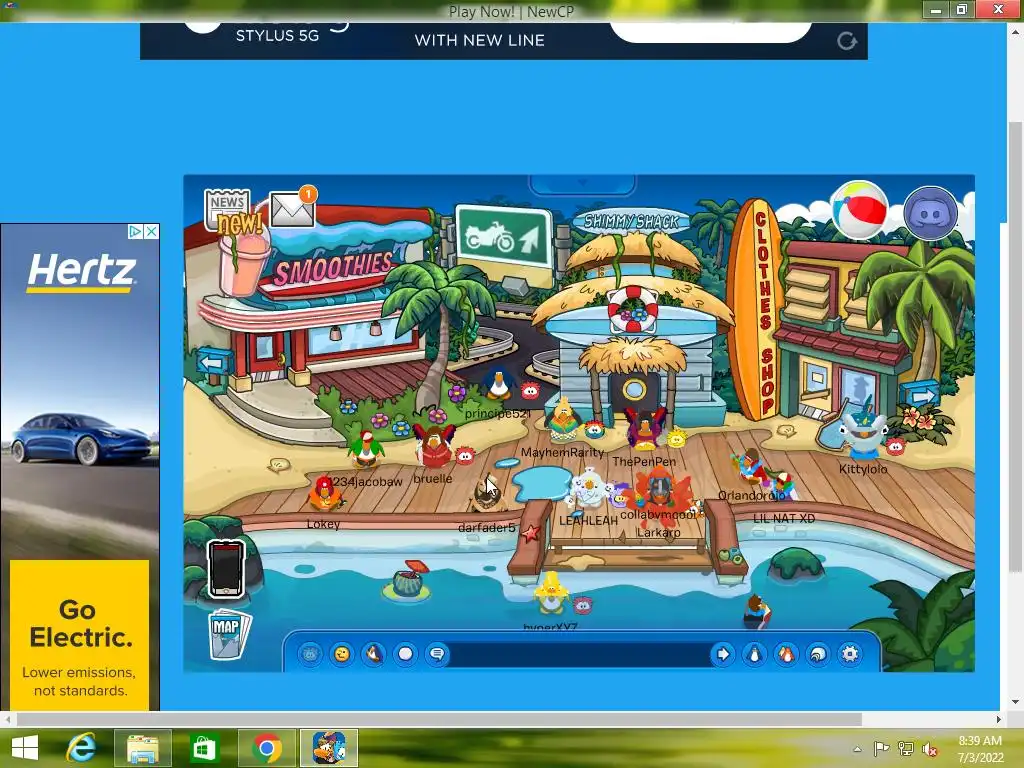Open the Map icon
Viewport: 1024px width, 768px height.
229,634
